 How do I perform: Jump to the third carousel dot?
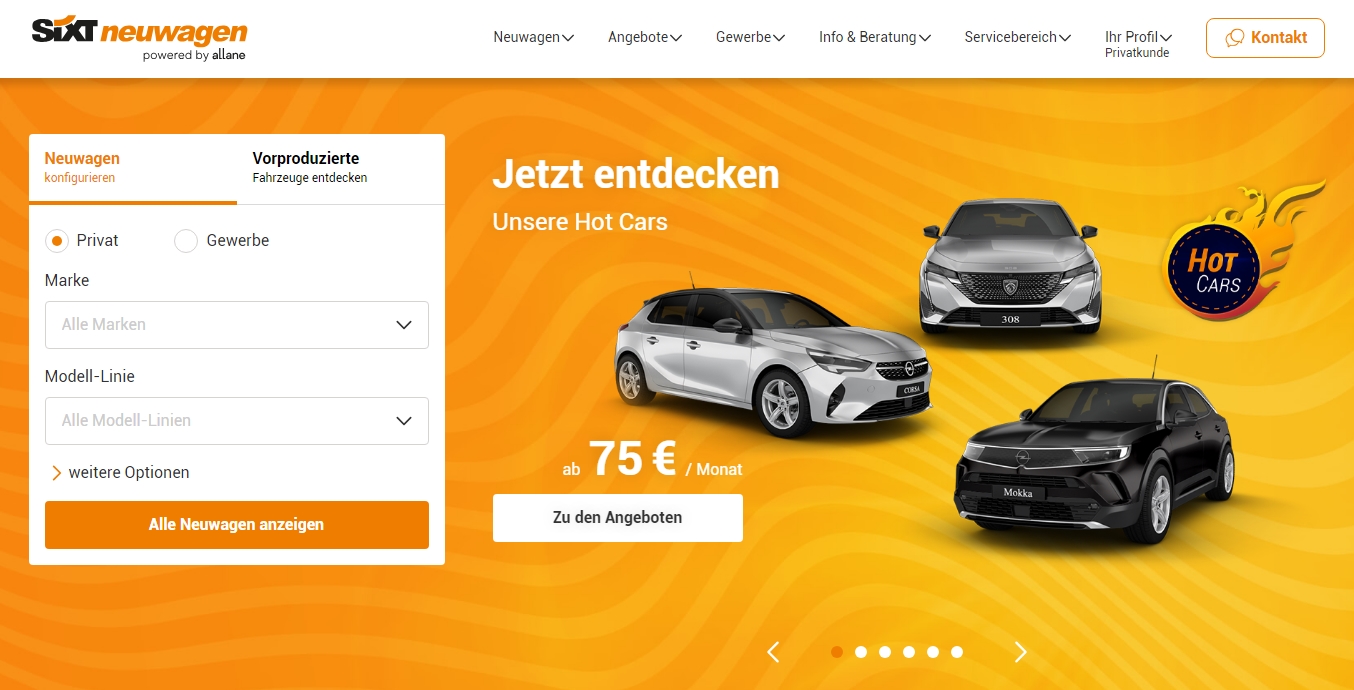885,652
